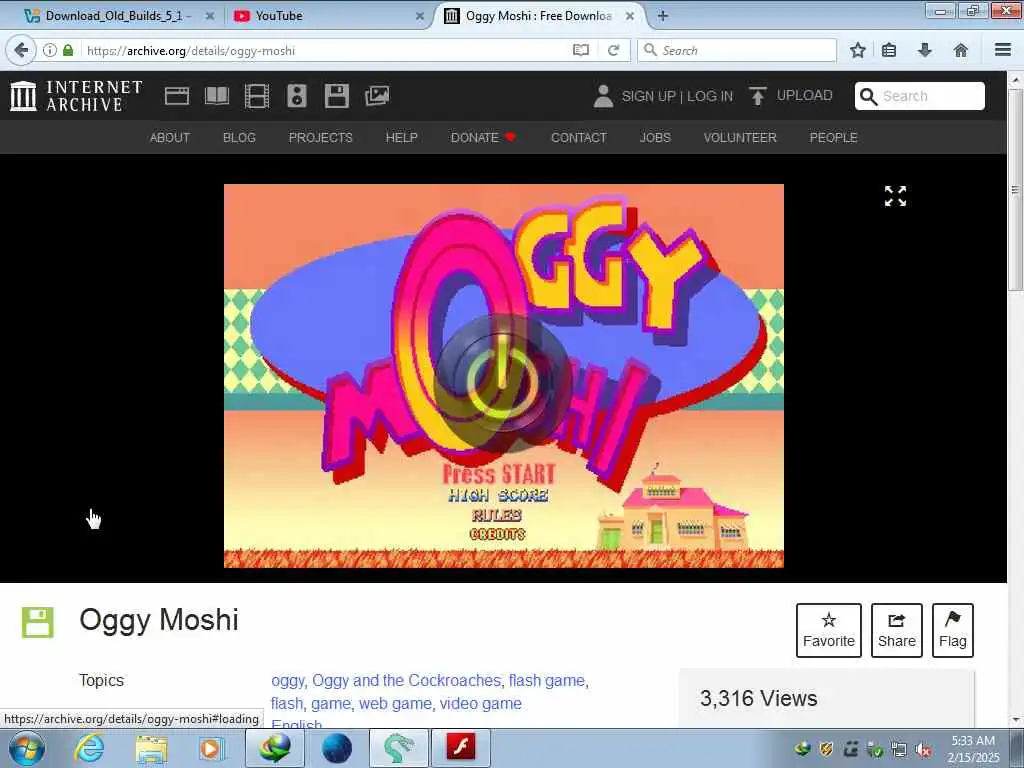Open the 'oggy' topic link

click(x=287, y=680)
